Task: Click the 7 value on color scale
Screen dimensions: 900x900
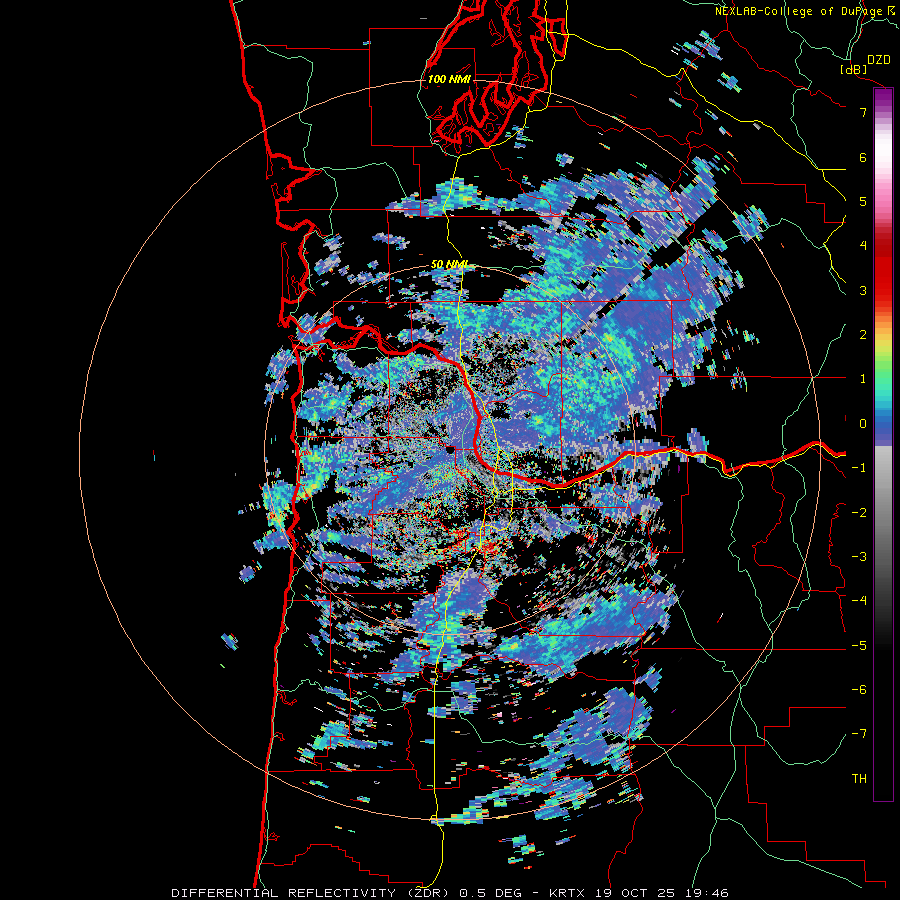Action: pos(863,112)
